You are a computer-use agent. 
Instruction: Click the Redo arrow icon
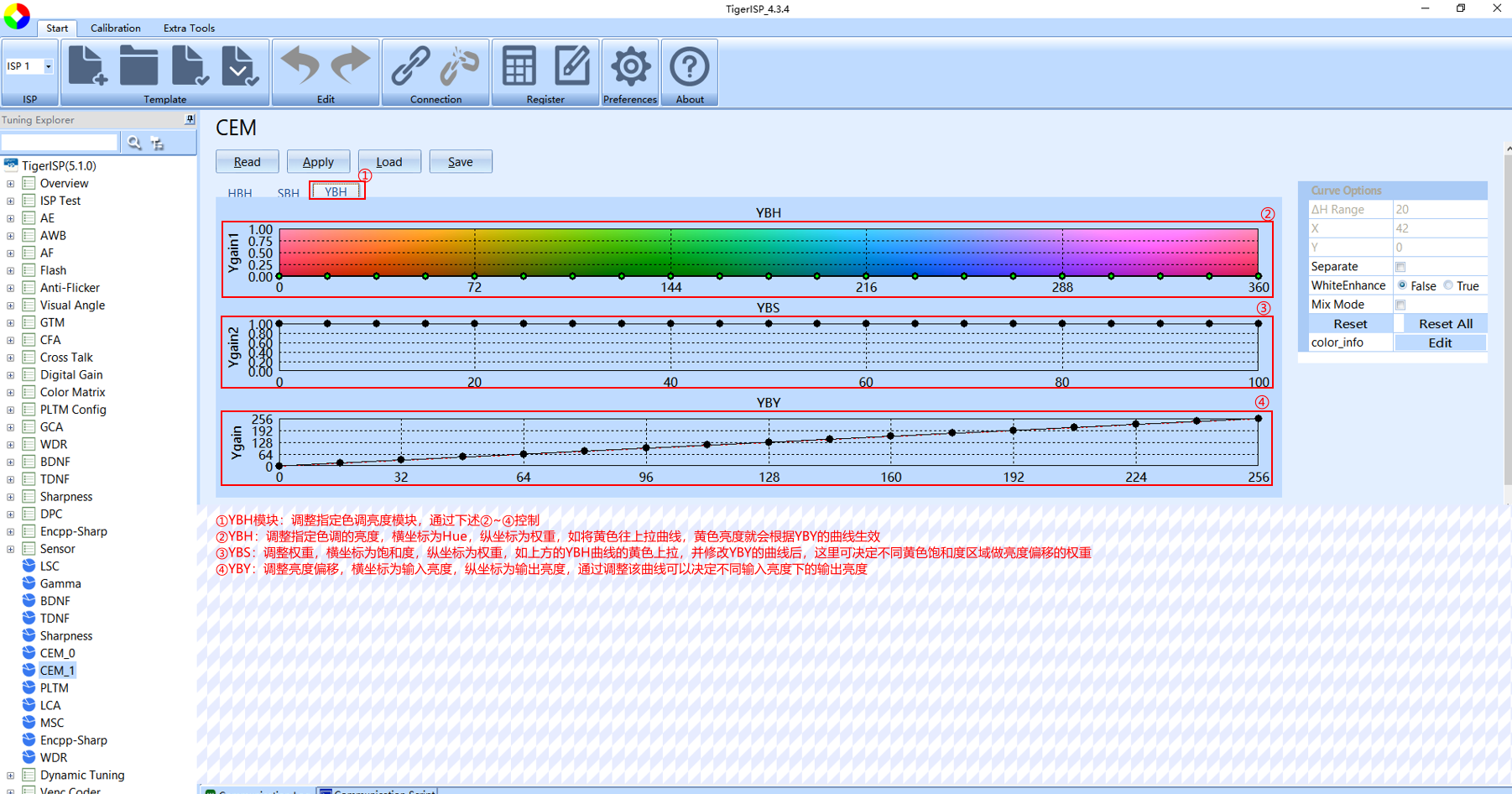click(x=351, y=66)
